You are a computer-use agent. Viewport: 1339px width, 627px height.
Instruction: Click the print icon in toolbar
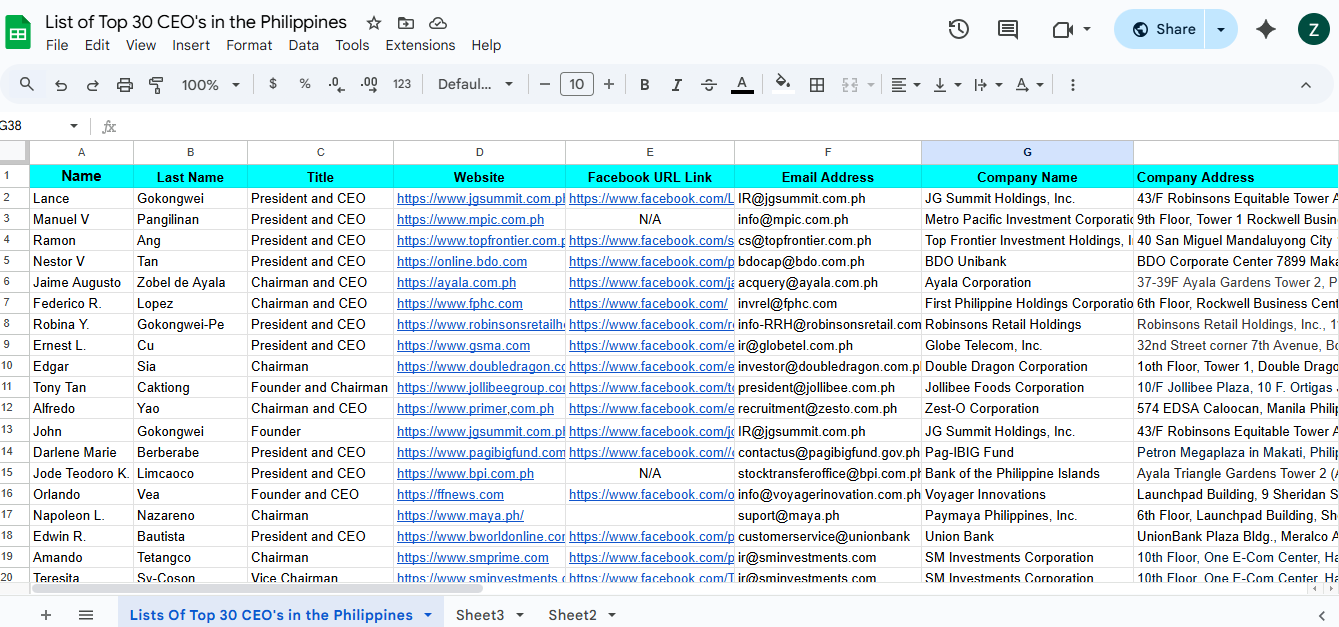pos(124,85)
